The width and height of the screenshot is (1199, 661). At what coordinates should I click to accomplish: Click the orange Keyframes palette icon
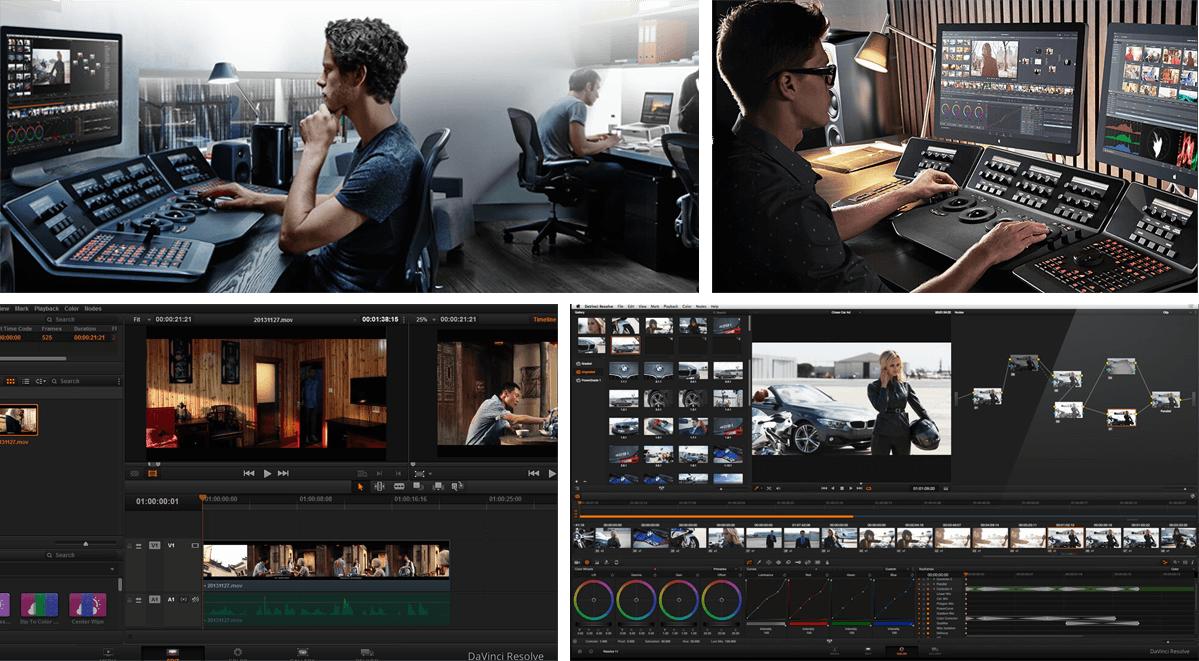[1165, 562]
